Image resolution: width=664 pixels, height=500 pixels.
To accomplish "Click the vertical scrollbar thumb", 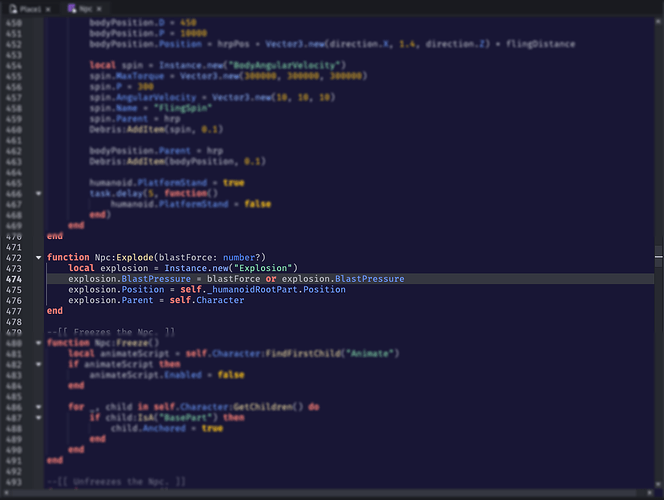I will tap(658, 256).
